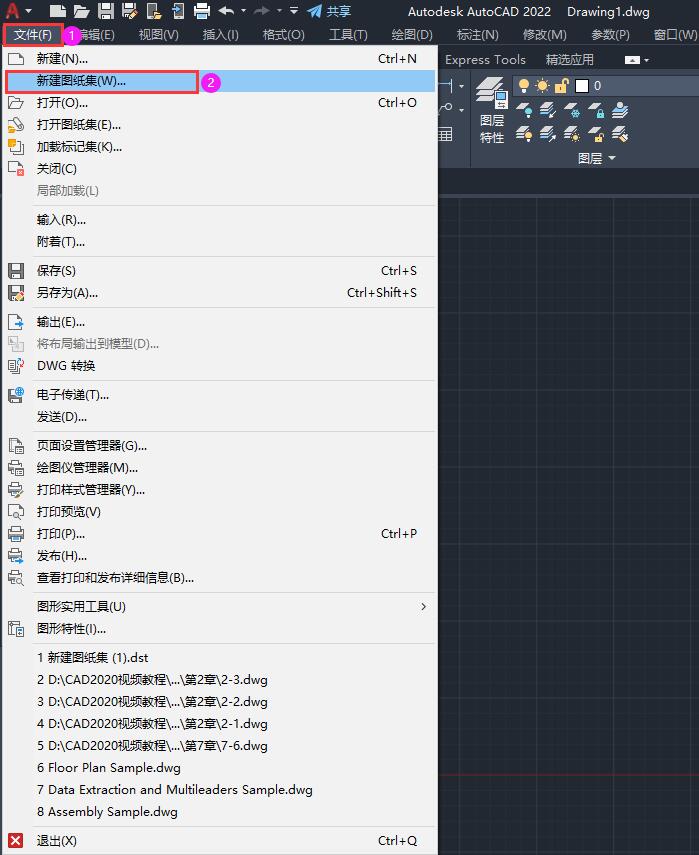Click Thaw All Layers sun icon
Image resolution: width=699 pixels, height=855 pixels.
572,134
